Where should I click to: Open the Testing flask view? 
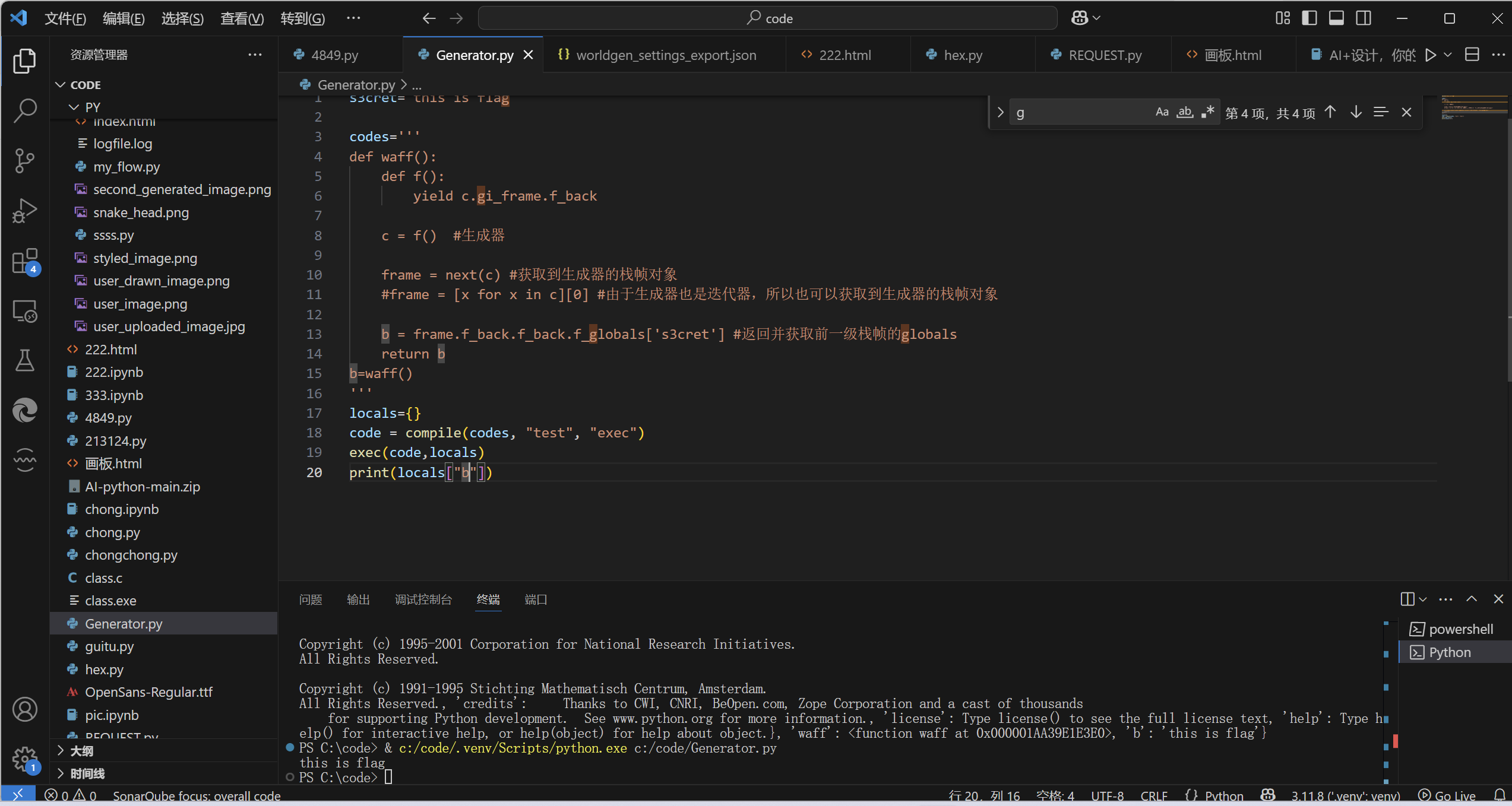(x=24, y=360)
